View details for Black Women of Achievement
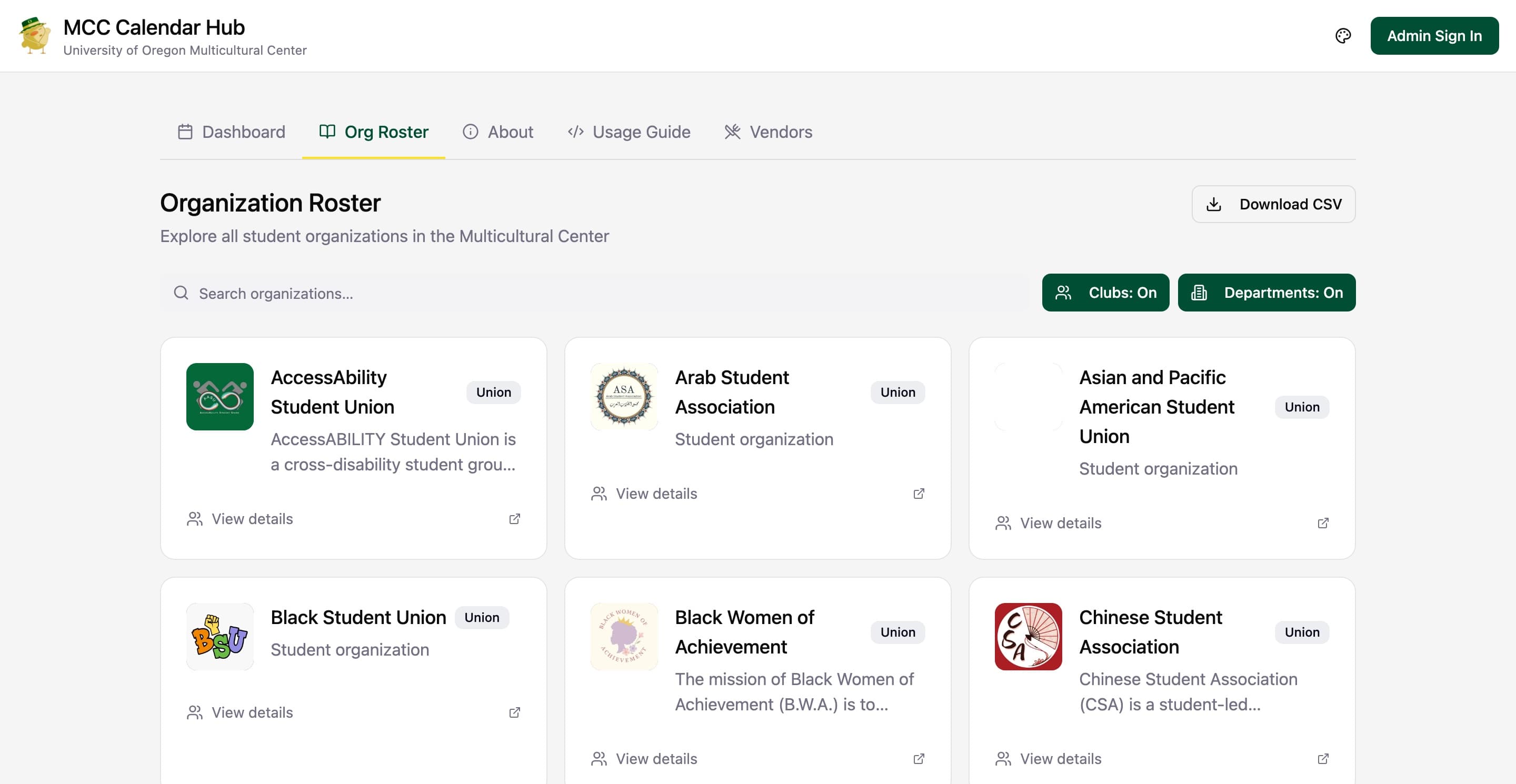Screen dimensions: 1516x784 pos(644,759)
